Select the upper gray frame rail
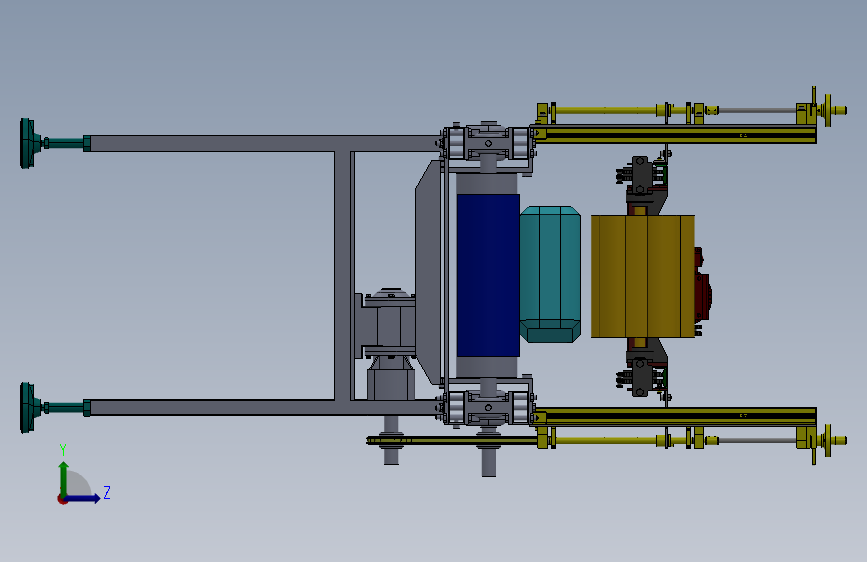 point(265,143)
